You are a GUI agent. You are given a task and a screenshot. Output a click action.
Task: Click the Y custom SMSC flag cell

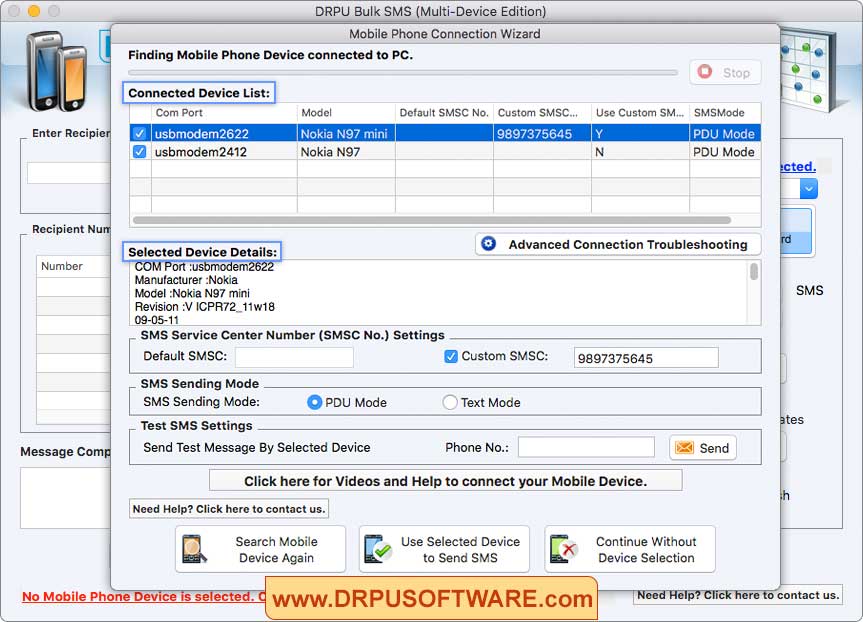coord(640,133)
